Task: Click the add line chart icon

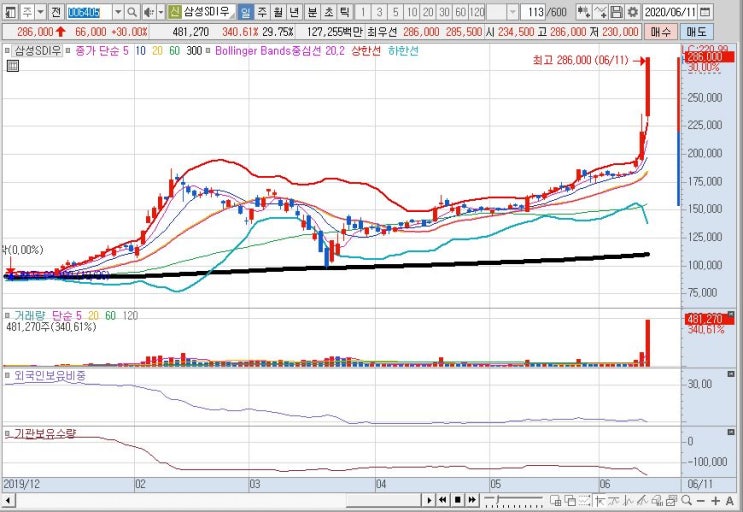Action: click(600, 12)
